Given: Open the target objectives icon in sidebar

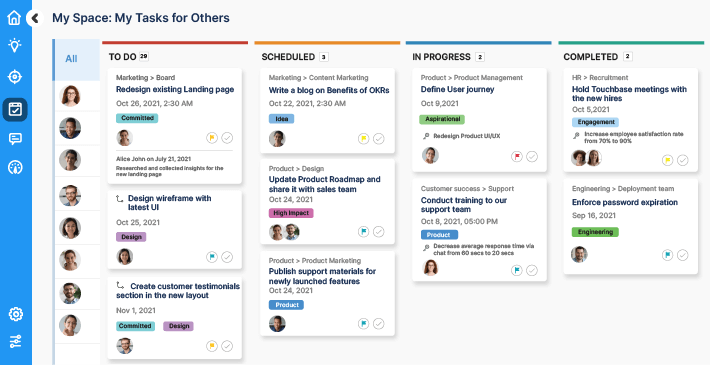Looking at the screenshot, I should (14, 77).
